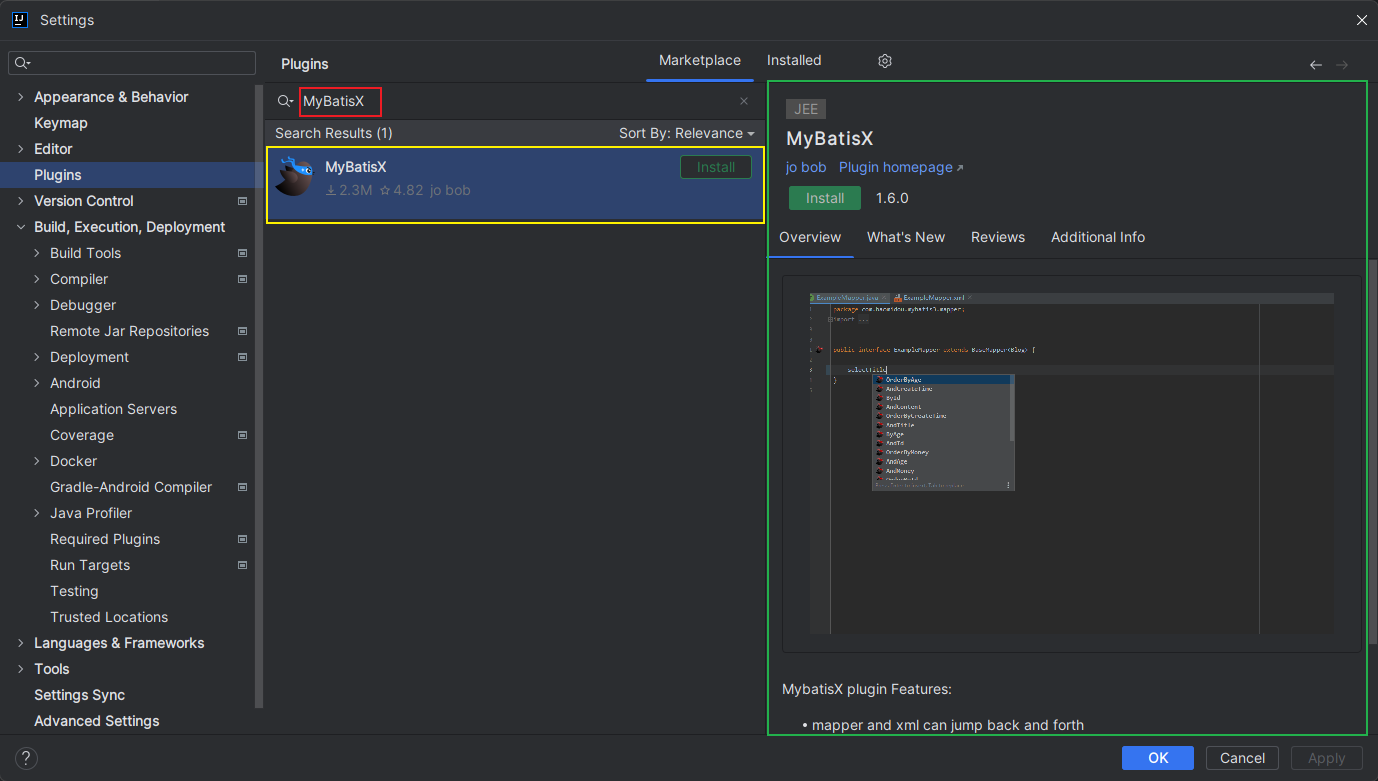The image size is (1378, 781).
Task: Expand Languages & Frameworks node
Action: tap(21, 643)
